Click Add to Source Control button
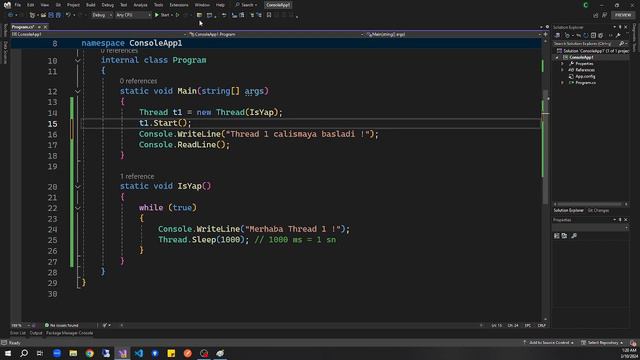The height and width of the screenshot is (360, 640). 549,343
